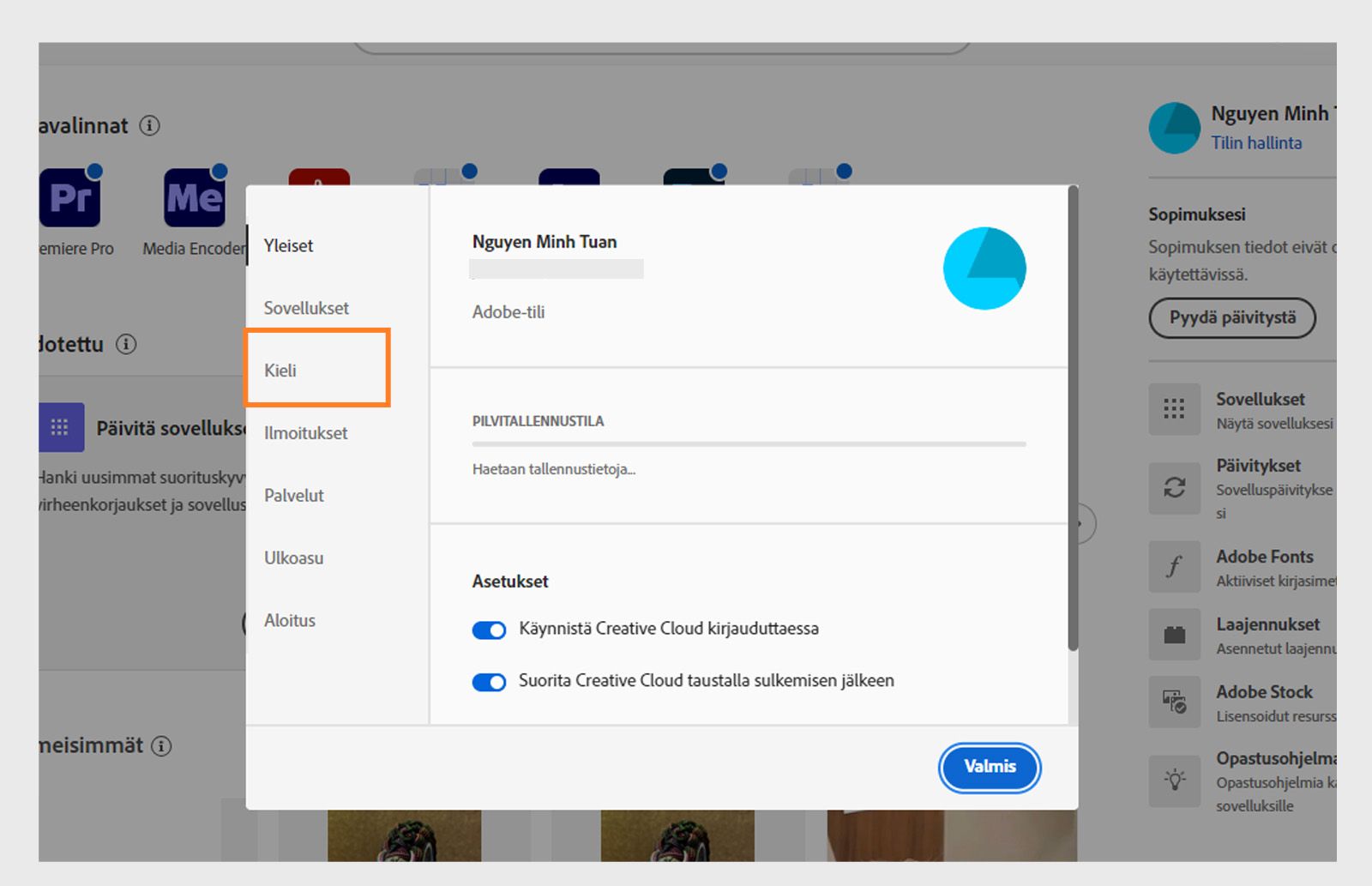Click the Valmis button

[989, 768]
